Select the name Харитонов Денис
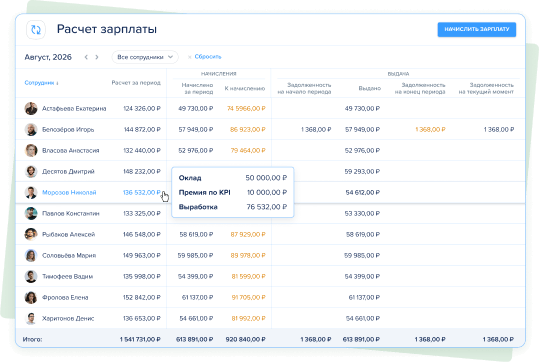The image size is (540, 362). tap(68, 319)
